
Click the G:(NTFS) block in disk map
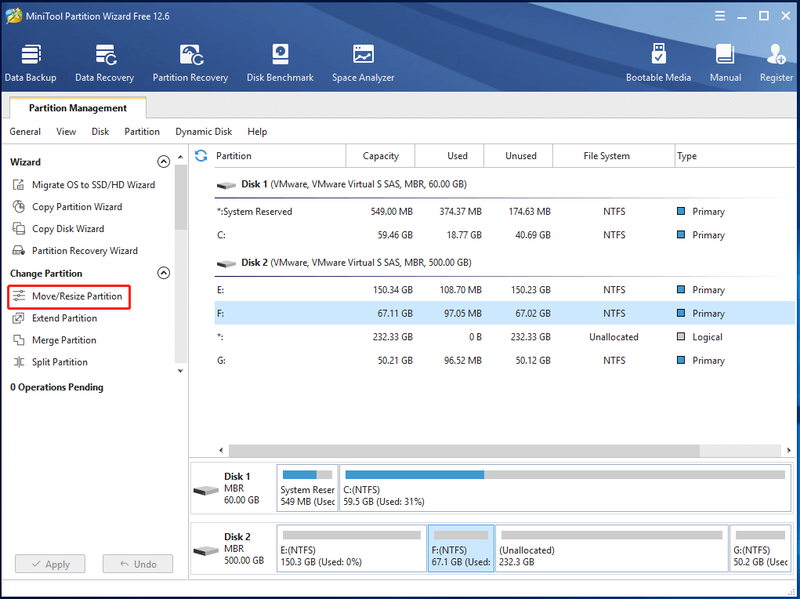760,548
